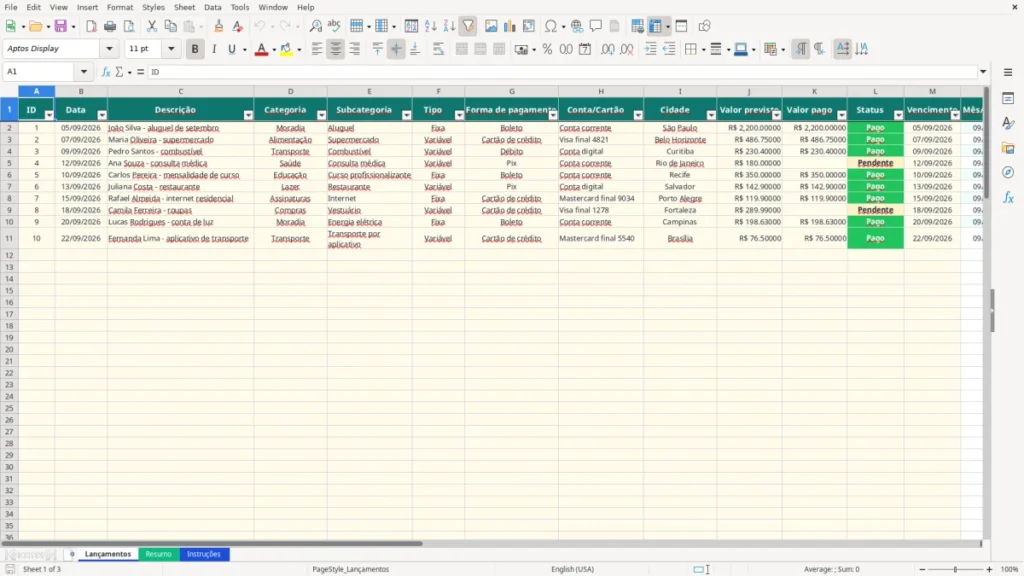Toggle Bold formatting
This screenshot has height=576, width=1024.
(x=195, y=49)
